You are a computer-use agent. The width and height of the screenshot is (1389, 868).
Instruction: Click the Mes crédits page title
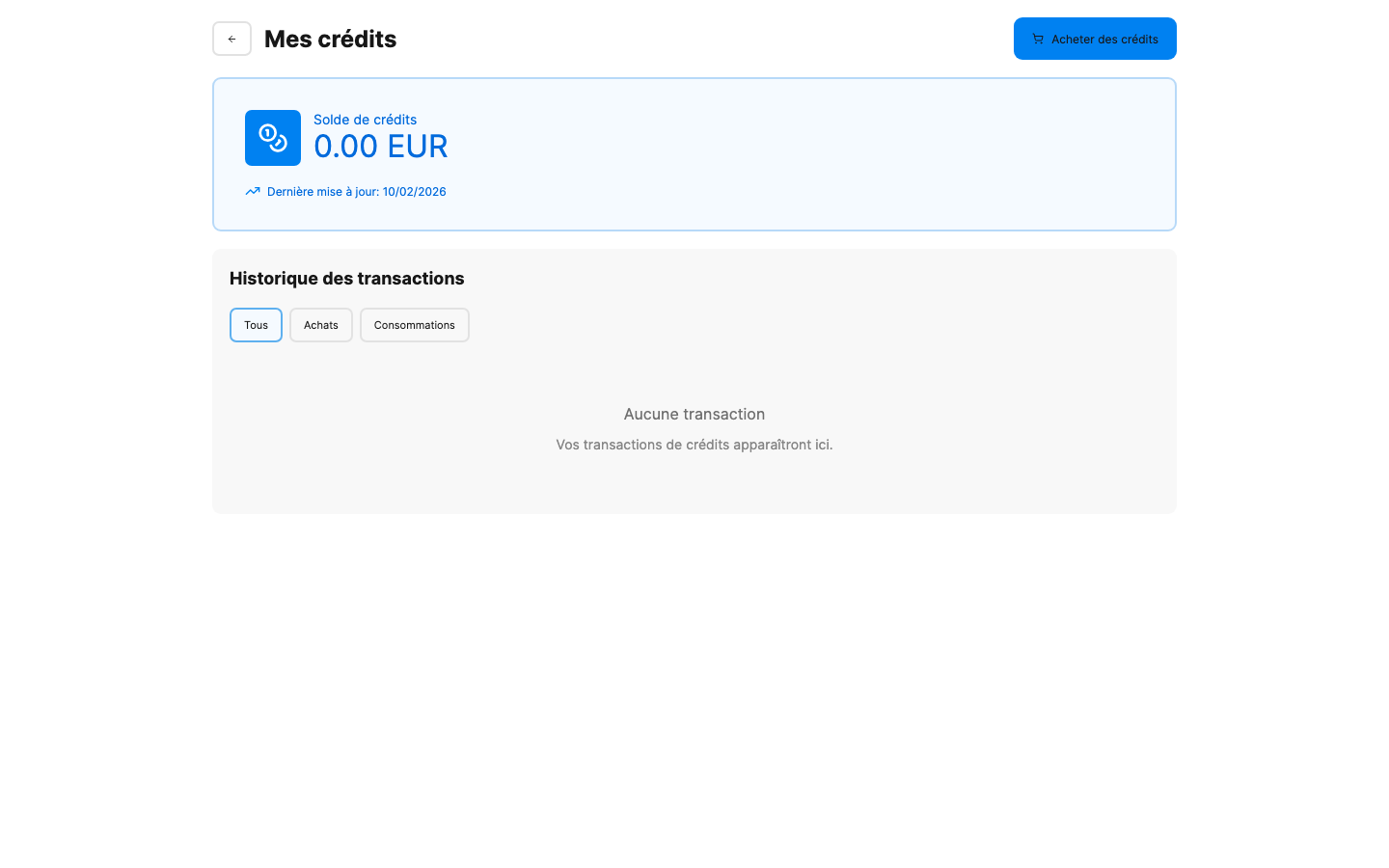[330, 39]
